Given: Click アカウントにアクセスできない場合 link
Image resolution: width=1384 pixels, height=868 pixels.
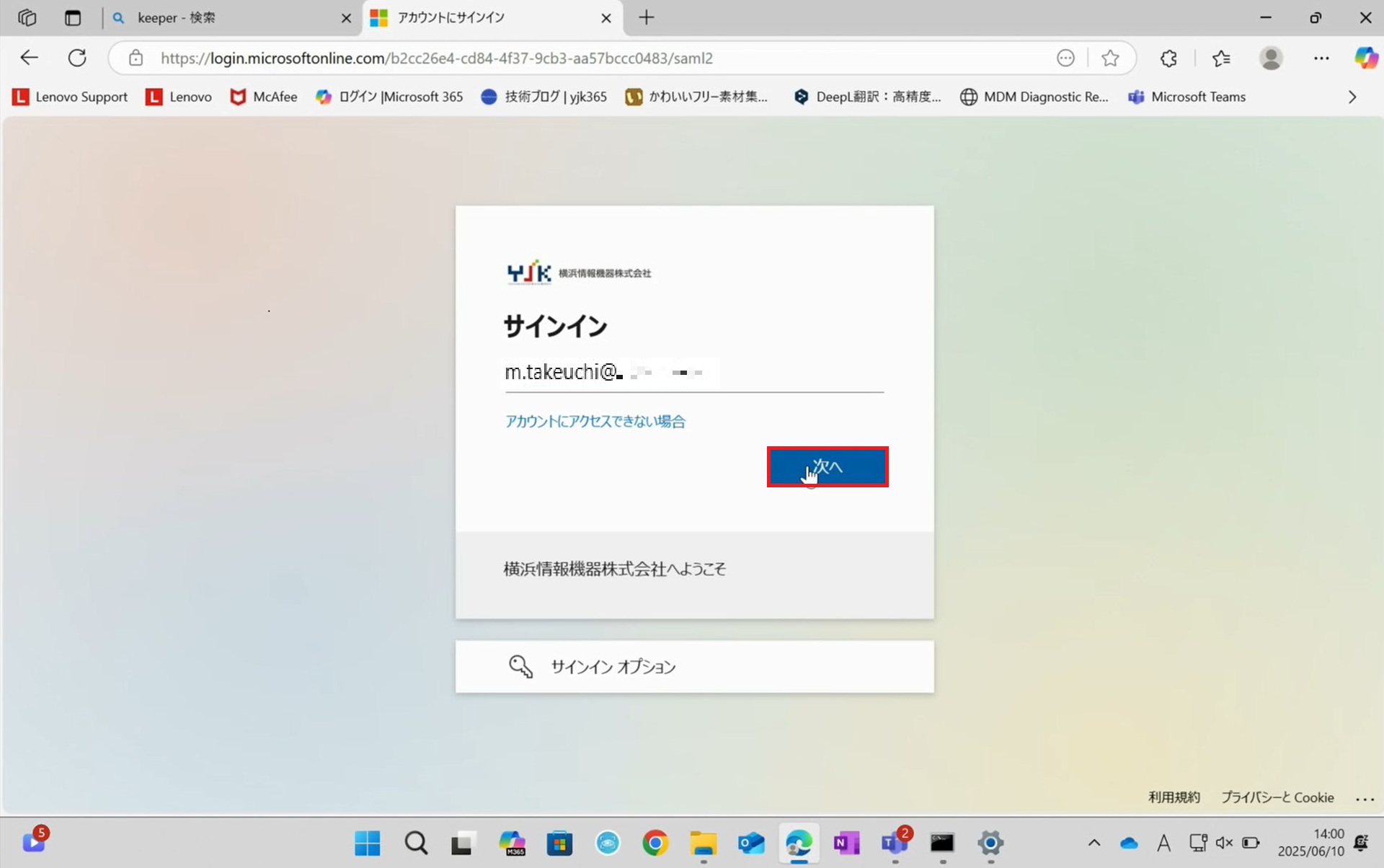Looking at the screenshot, I should pyautogui.click(x=595, y=421).
